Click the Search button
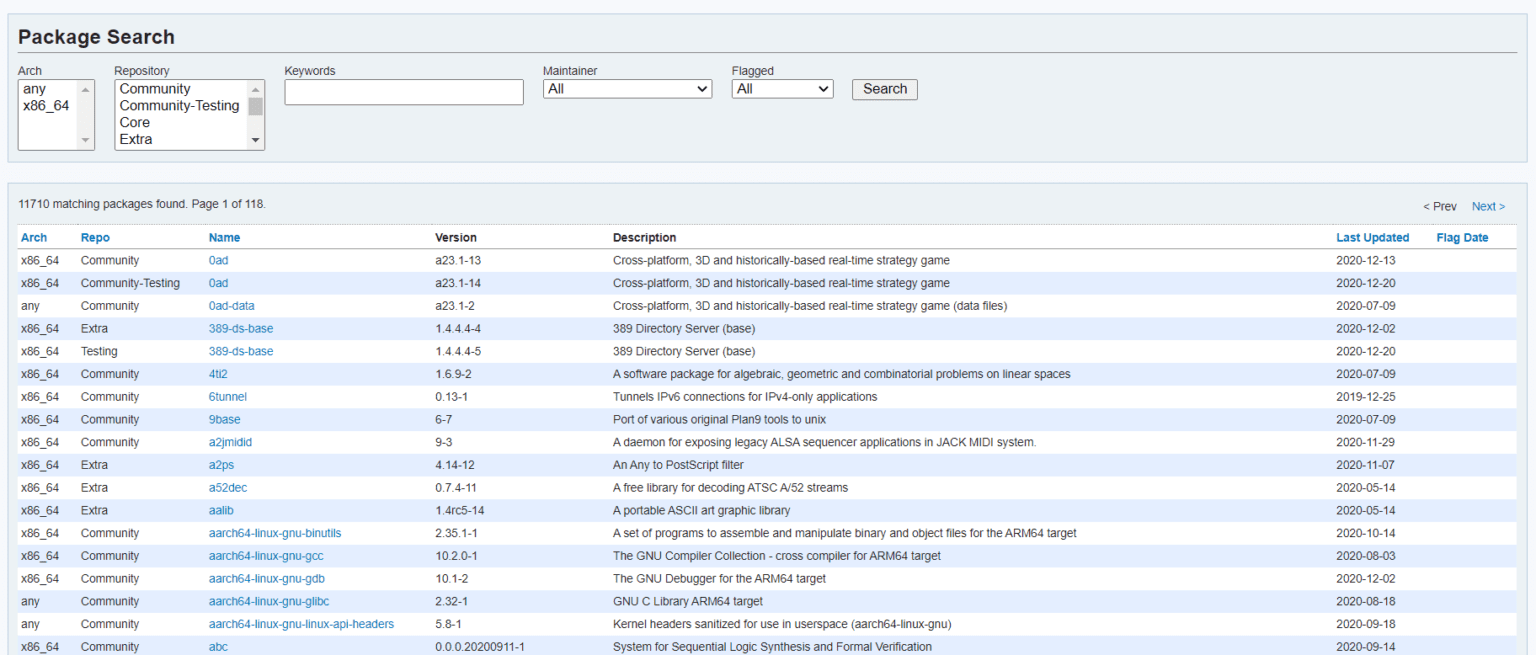Image resolution: width=1536 pixels, height=655 pixels. (884, 89)
